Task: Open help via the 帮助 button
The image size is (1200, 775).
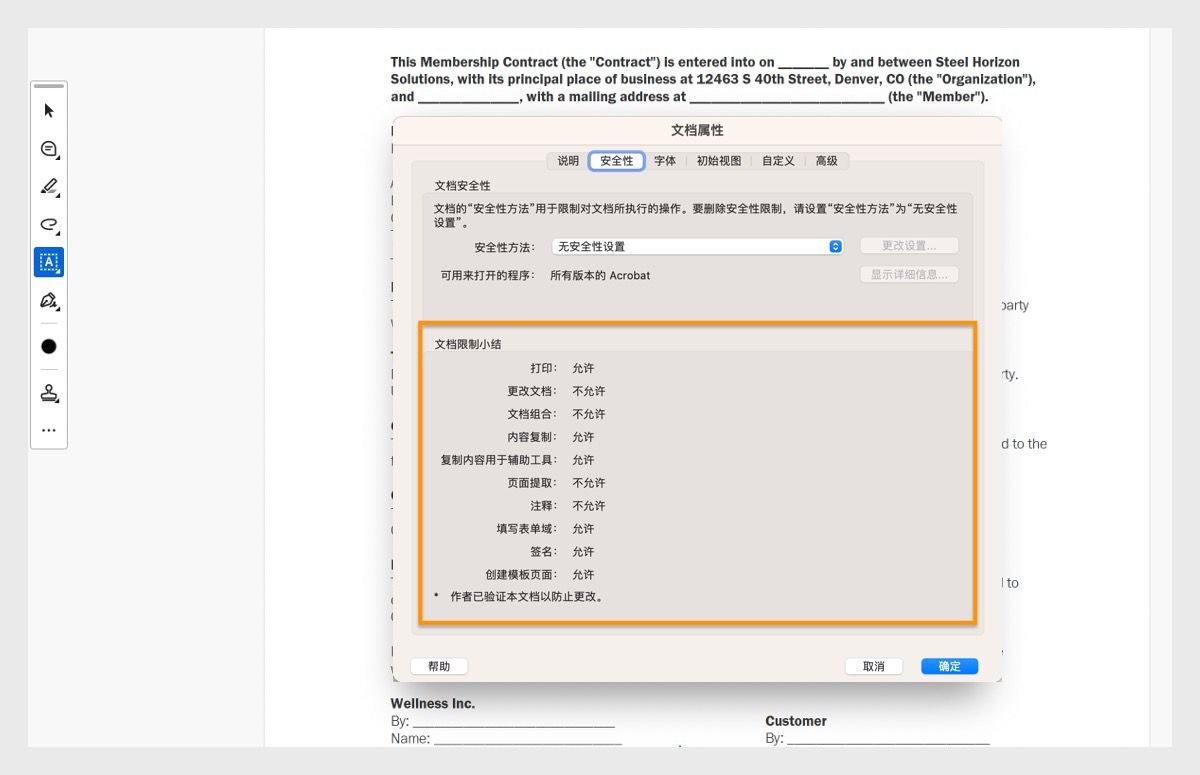Action: point(438,666)
